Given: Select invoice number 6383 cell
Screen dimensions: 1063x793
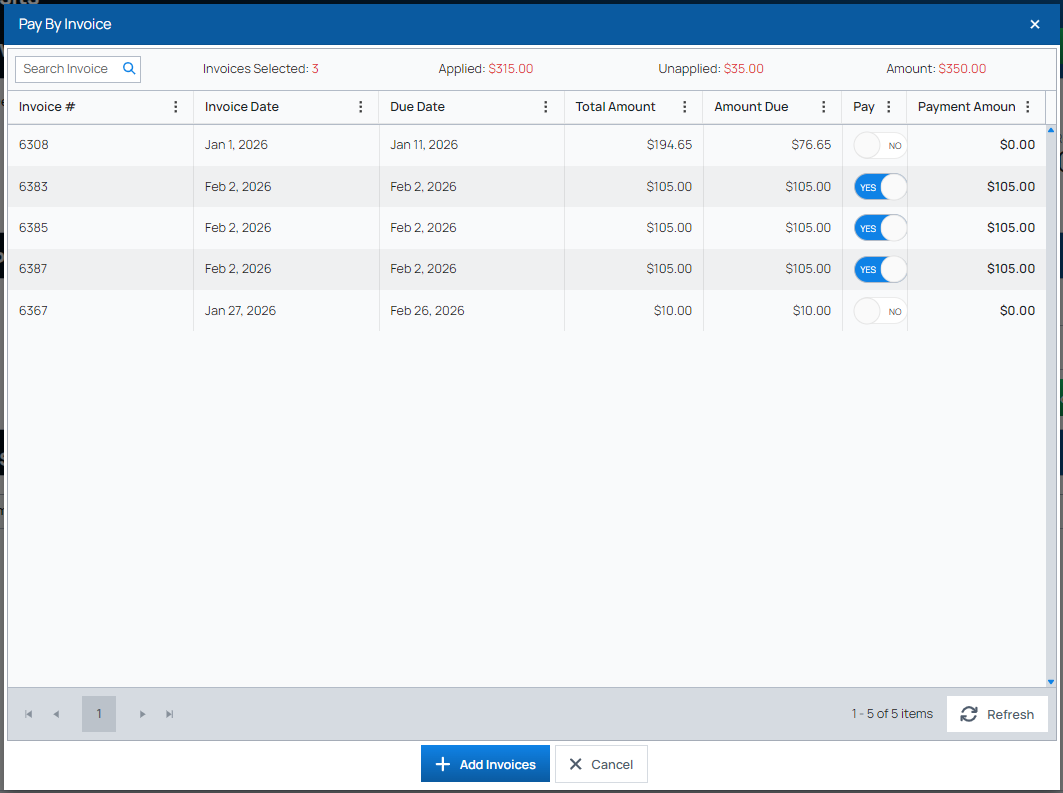Looking at the screenshot, I should pos(100,186).
